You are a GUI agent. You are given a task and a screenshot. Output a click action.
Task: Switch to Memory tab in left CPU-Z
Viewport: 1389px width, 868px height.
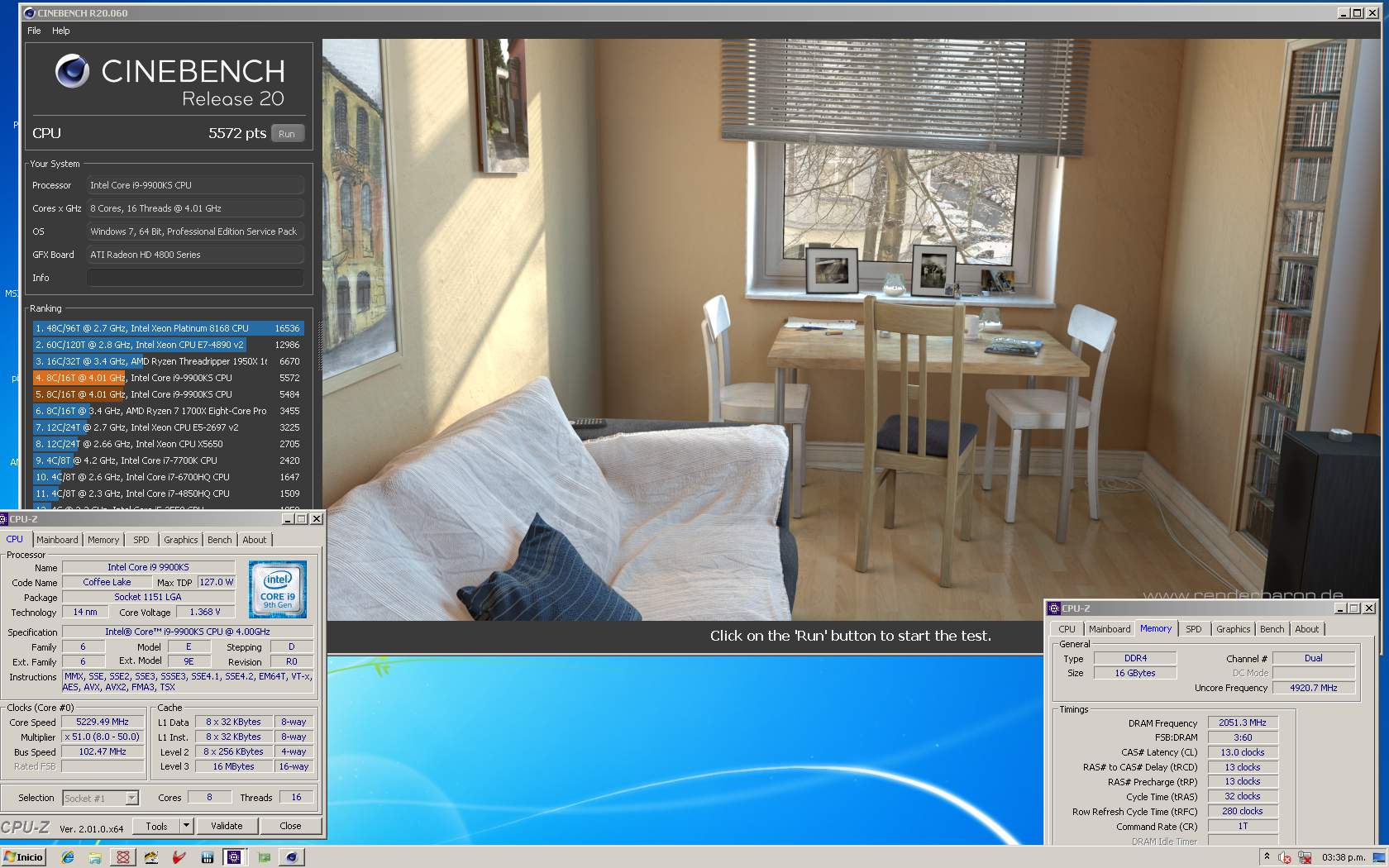tap(103, 540)
